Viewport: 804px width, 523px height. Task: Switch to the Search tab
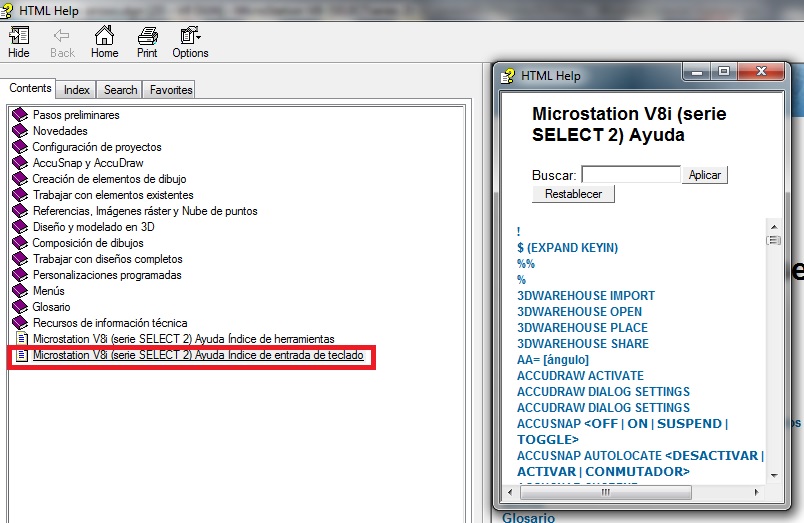120,90
